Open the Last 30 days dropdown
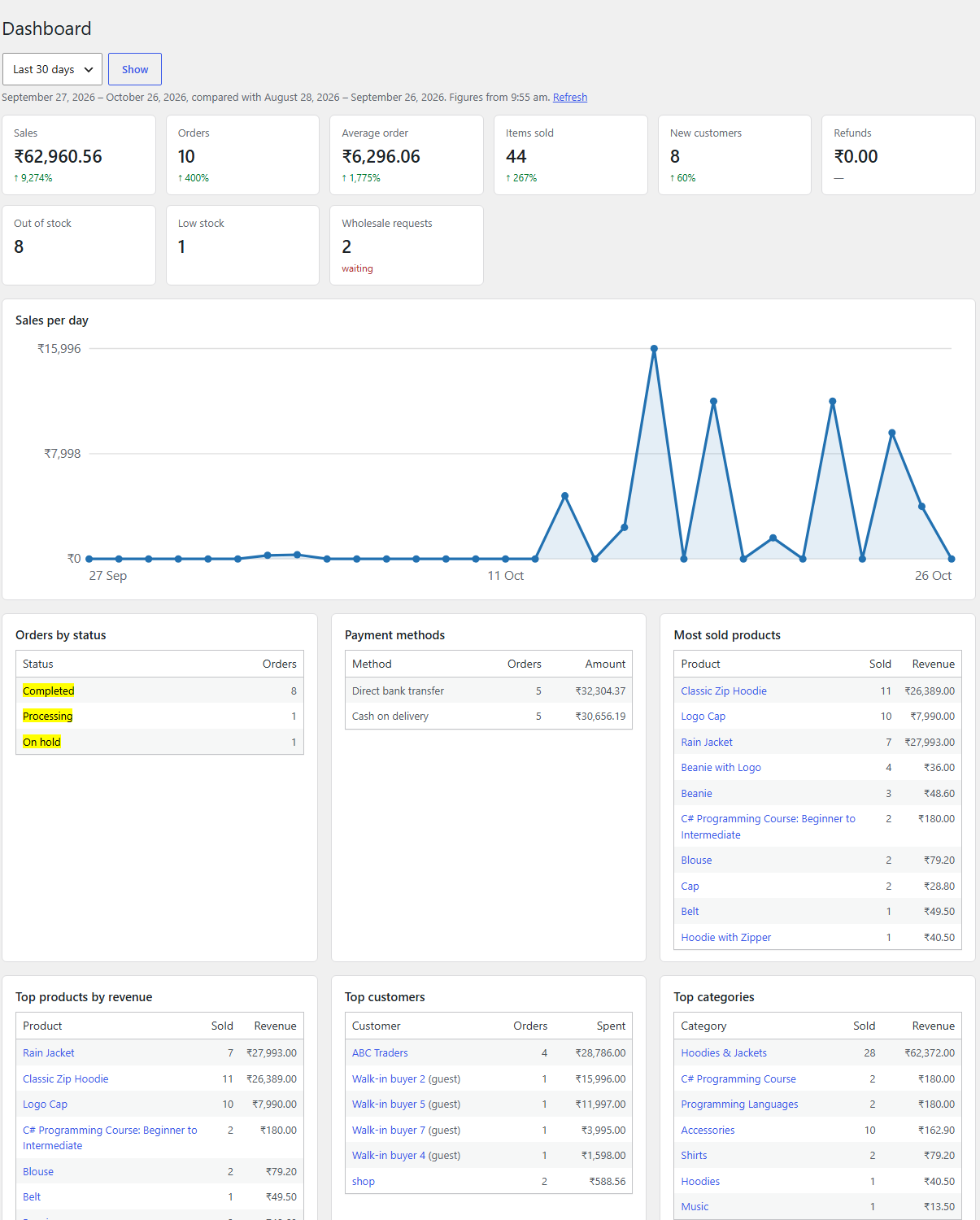 click(53, 69)
